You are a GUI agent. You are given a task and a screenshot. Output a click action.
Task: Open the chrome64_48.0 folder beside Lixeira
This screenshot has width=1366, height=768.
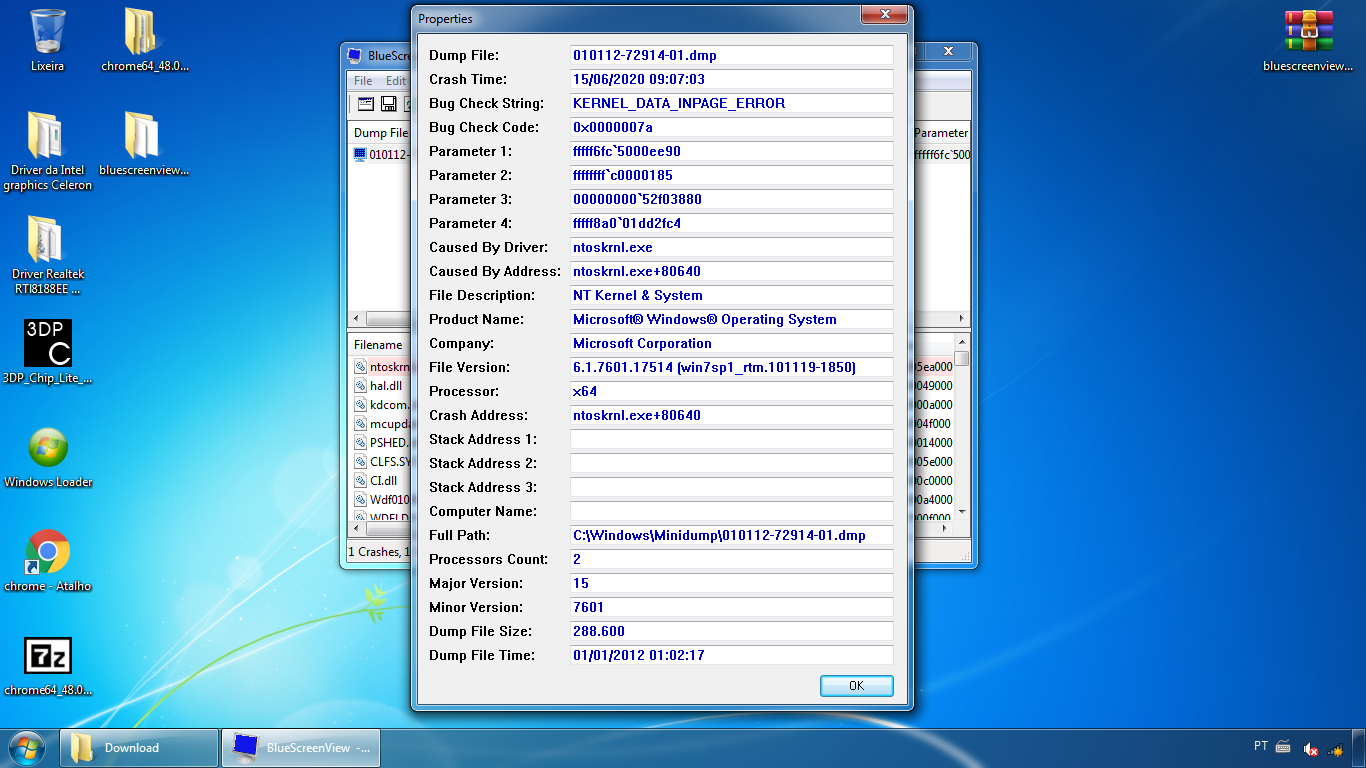point(144,40)
